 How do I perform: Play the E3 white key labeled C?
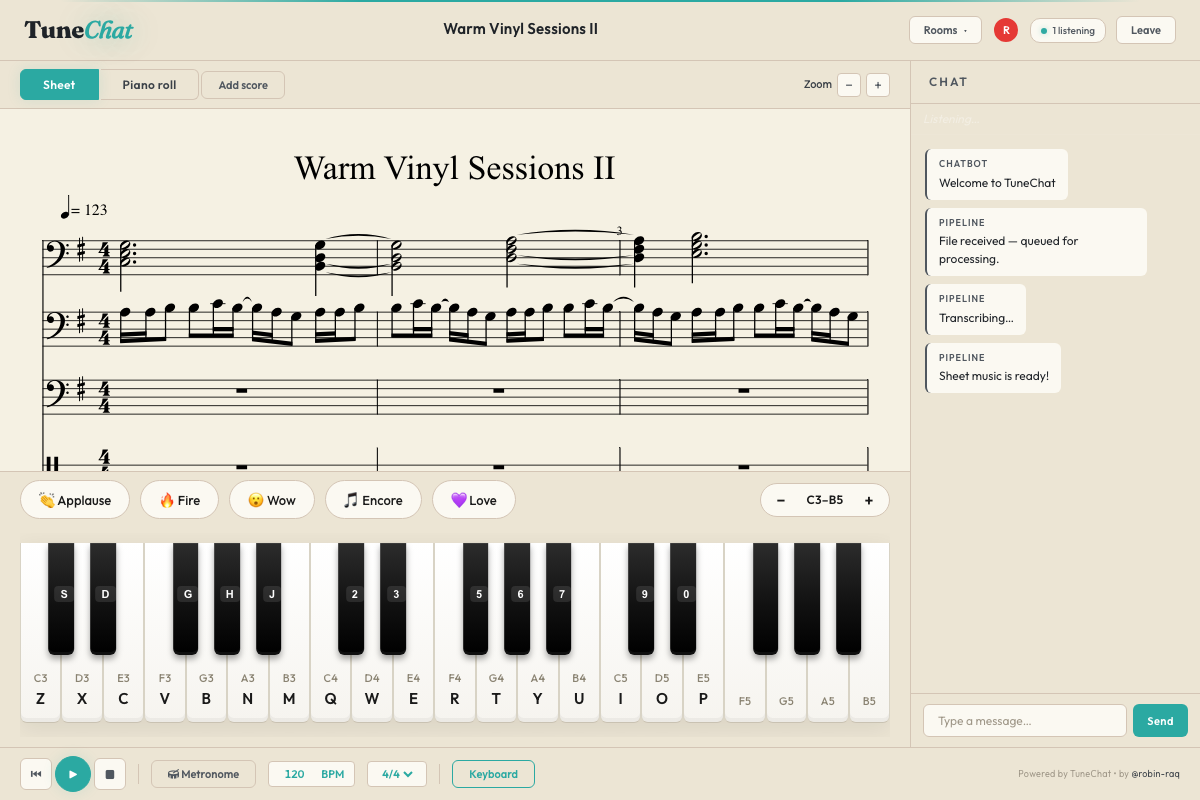pos(123,690)
